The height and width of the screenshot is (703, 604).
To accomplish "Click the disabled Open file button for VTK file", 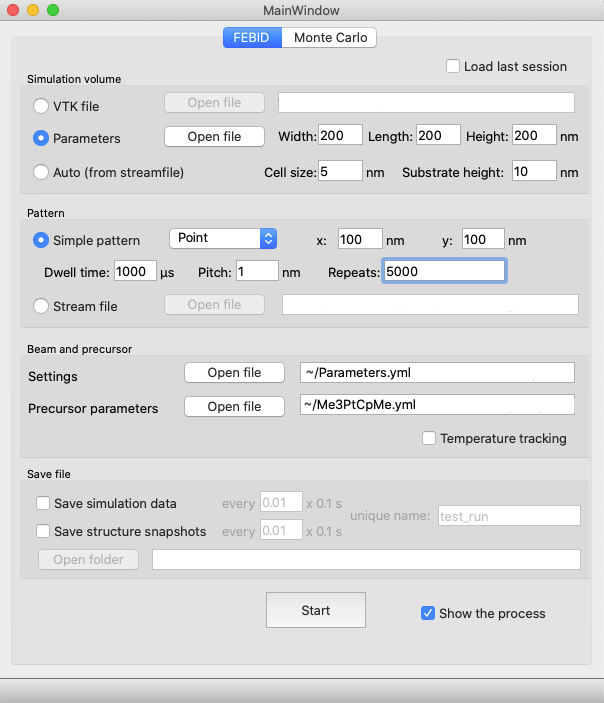I will point(214,103).
